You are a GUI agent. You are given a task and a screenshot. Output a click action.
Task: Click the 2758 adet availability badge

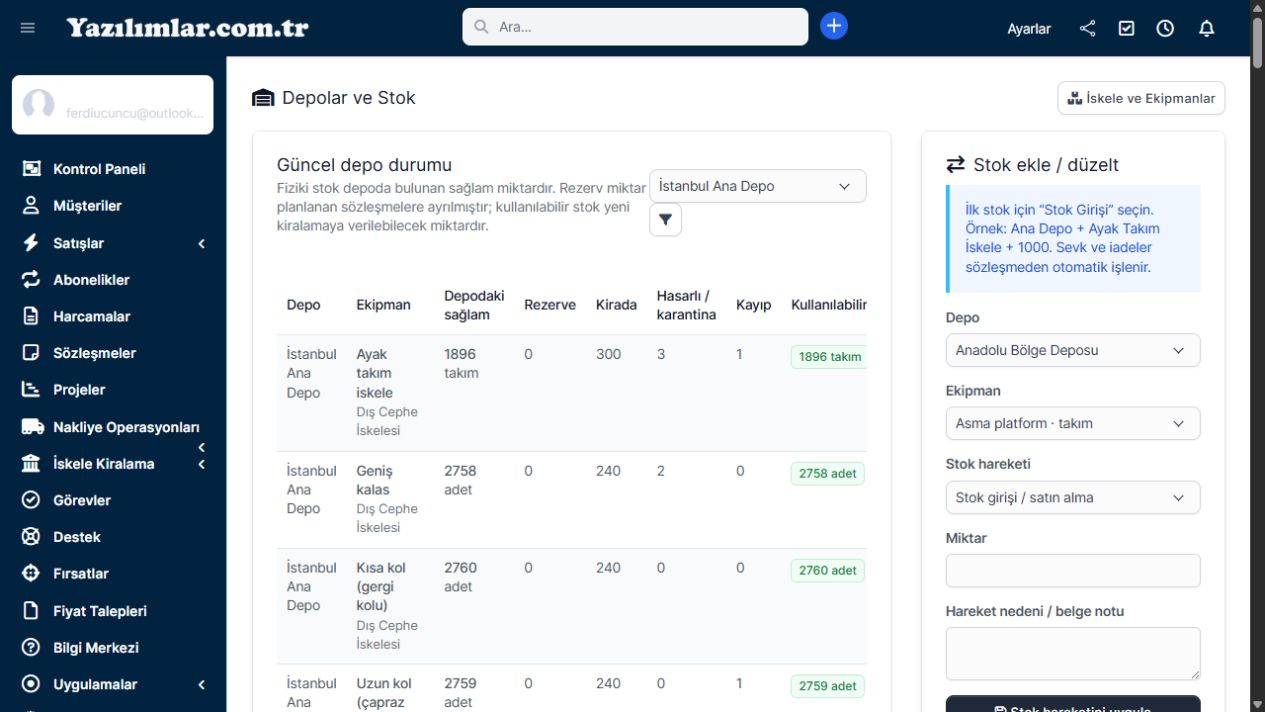828,474
